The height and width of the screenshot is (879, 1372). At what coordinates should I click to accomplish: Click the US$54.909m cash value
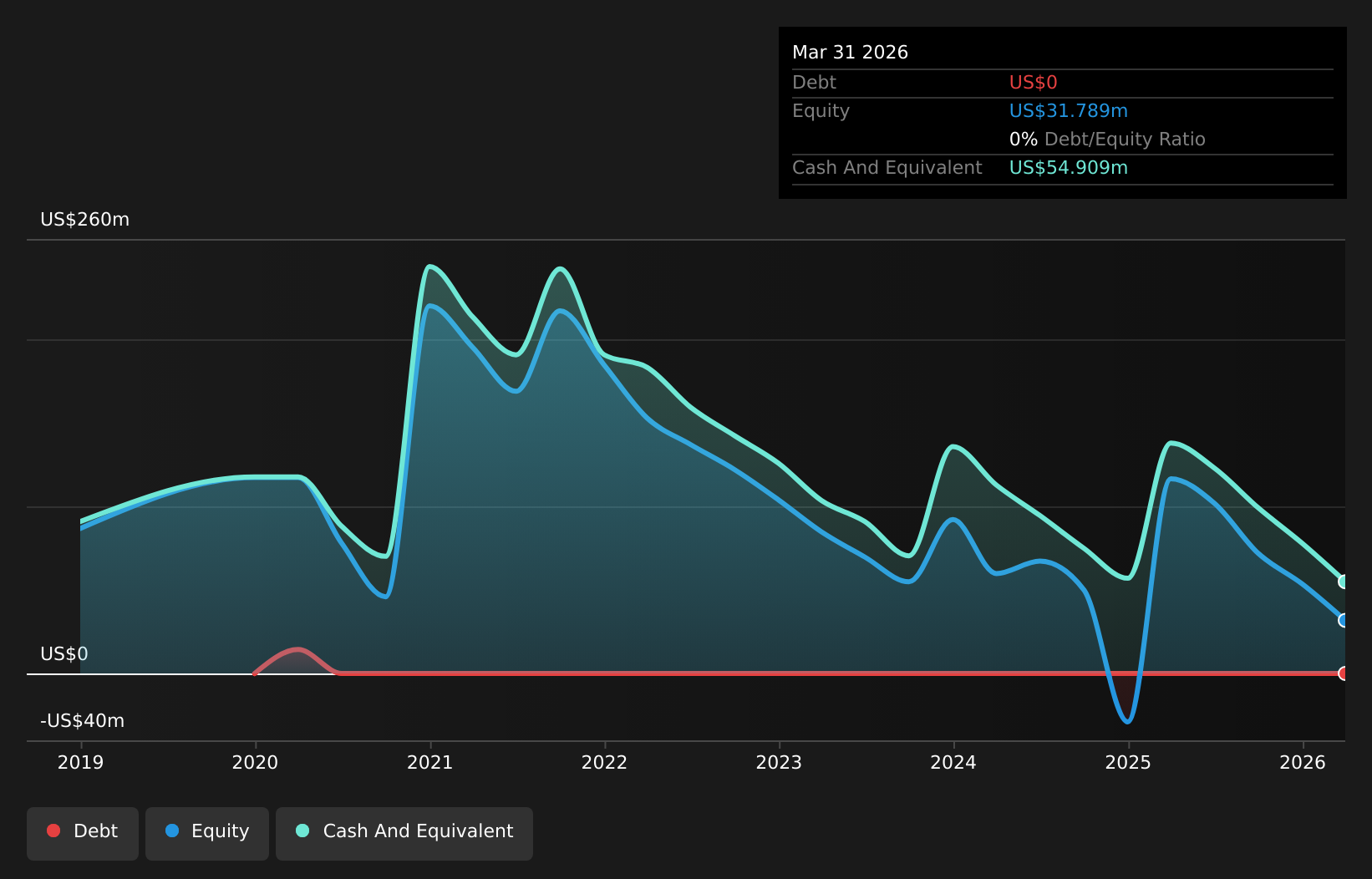pyautogui.click(x=1069, y=168)
